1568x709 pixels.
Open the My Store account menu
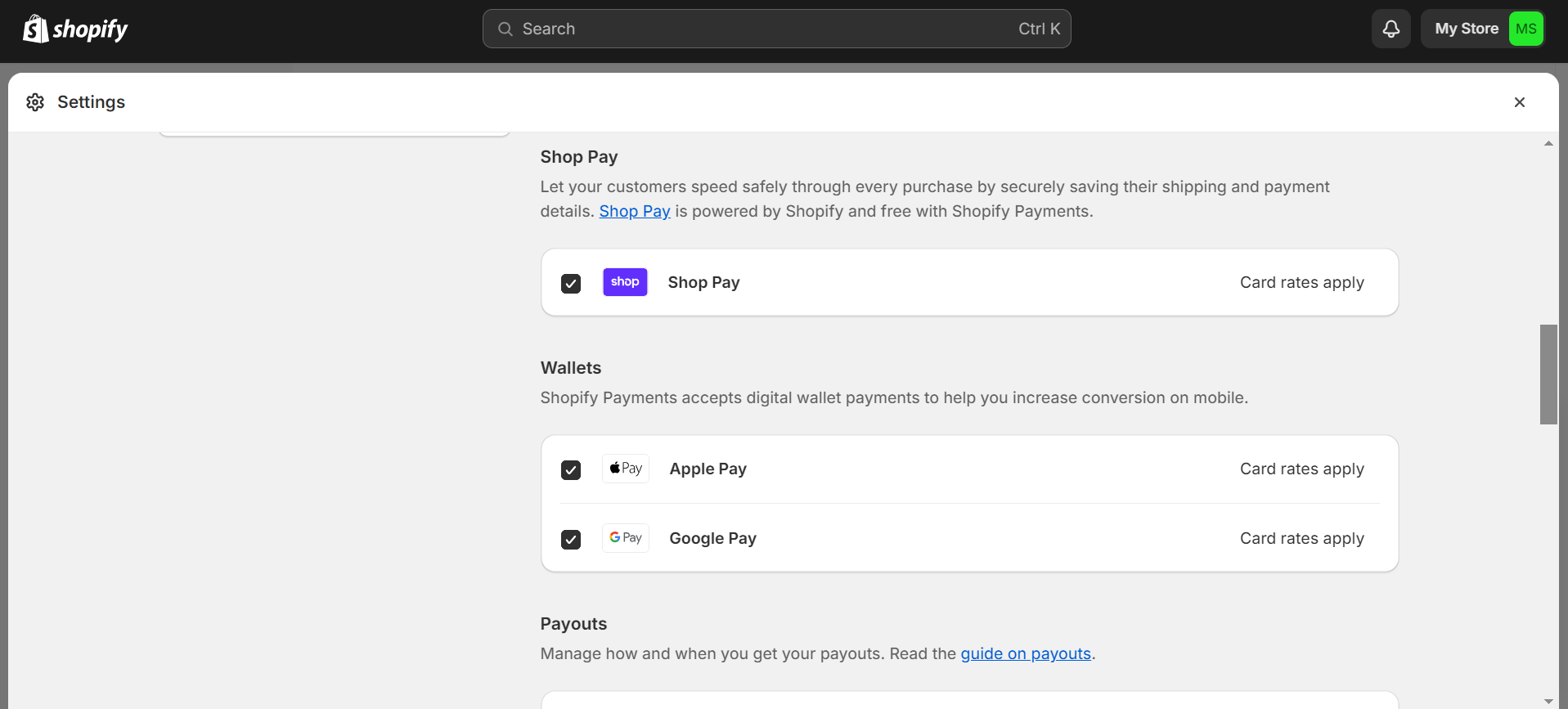coord(1482,29)
